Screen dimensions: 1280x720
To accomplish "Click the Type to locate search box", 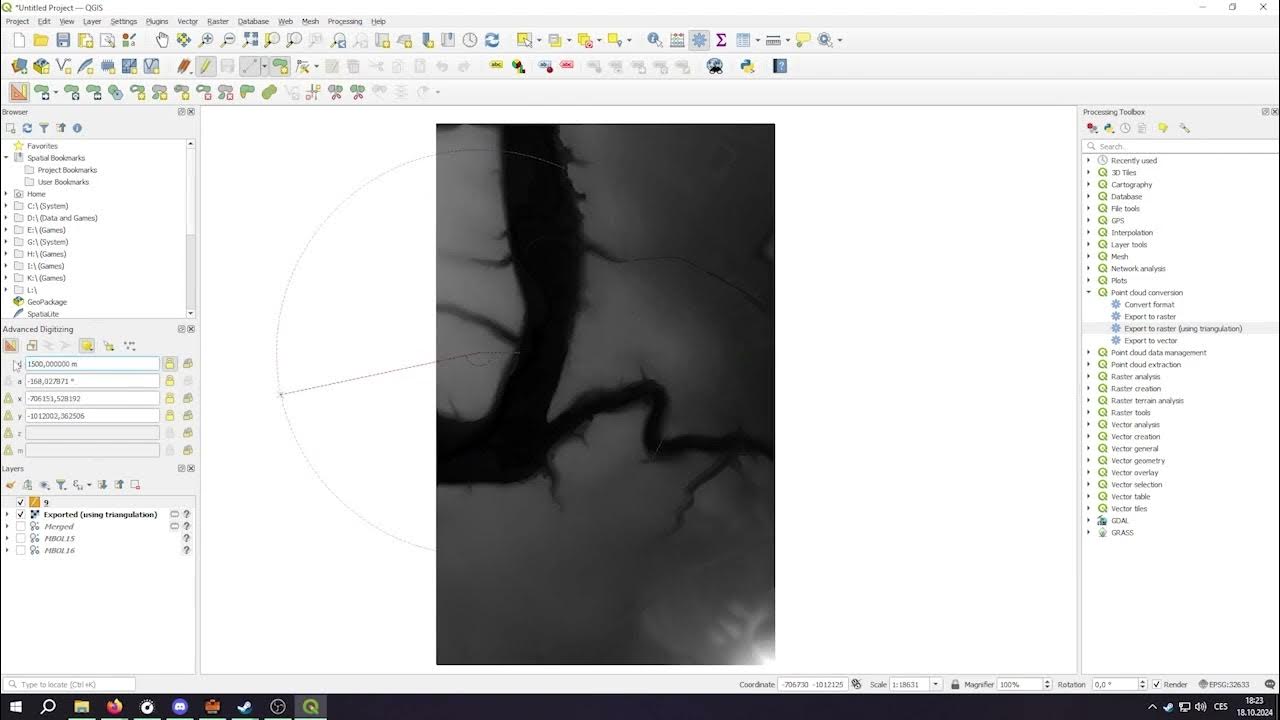I will [x=70, y=684].
